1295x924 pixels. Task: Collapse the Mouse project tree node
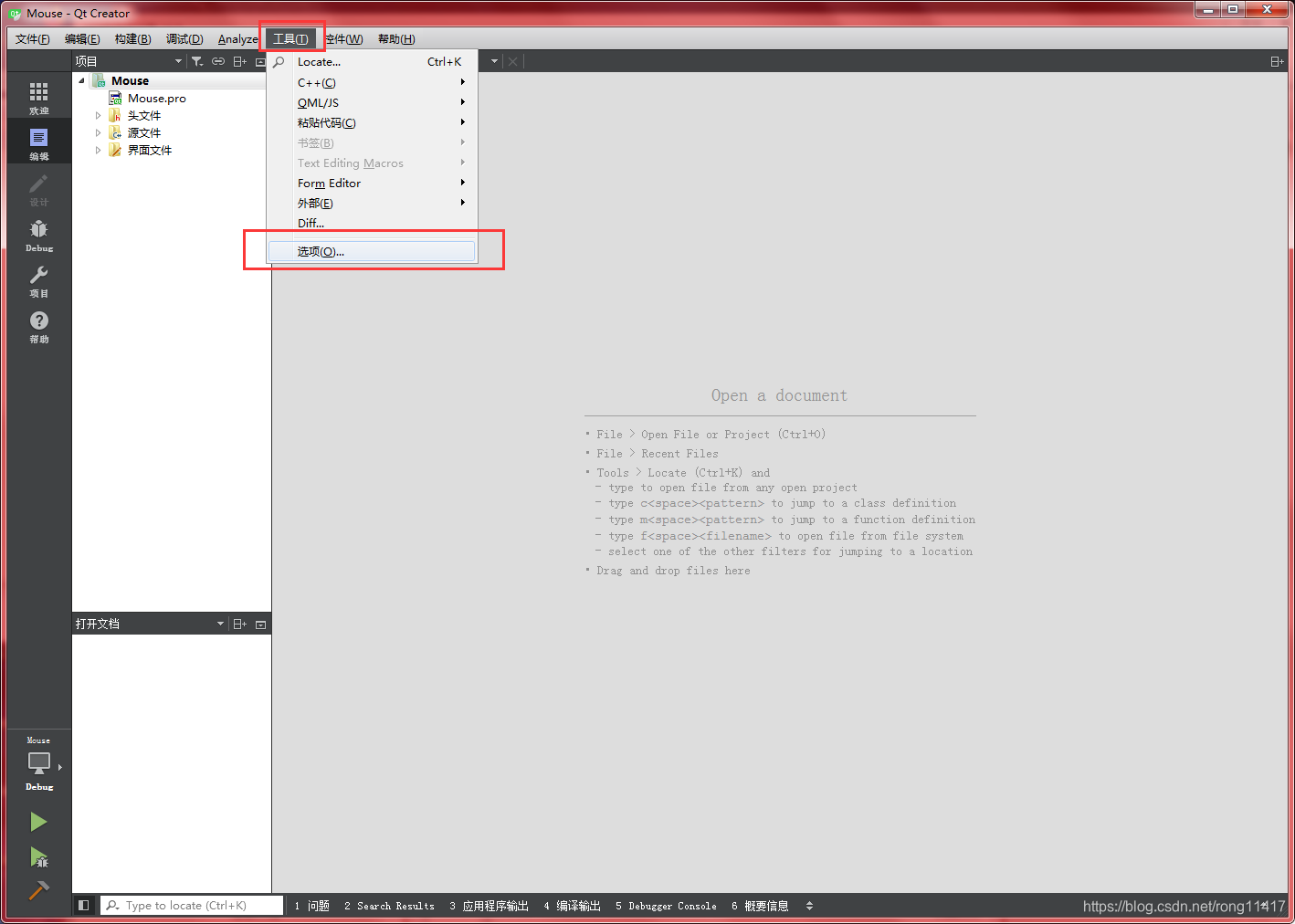pos(80,80)
